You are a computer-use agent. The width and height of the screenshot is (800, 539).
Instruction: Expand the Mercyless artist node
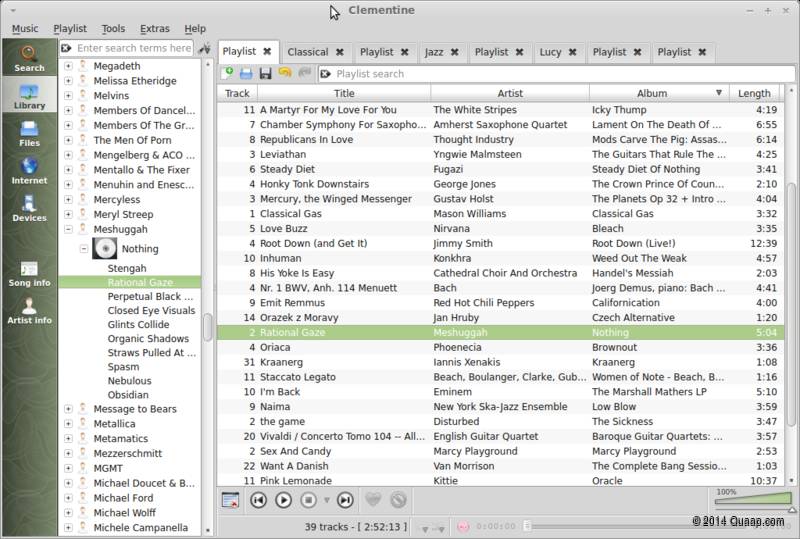tap(68, 200)
